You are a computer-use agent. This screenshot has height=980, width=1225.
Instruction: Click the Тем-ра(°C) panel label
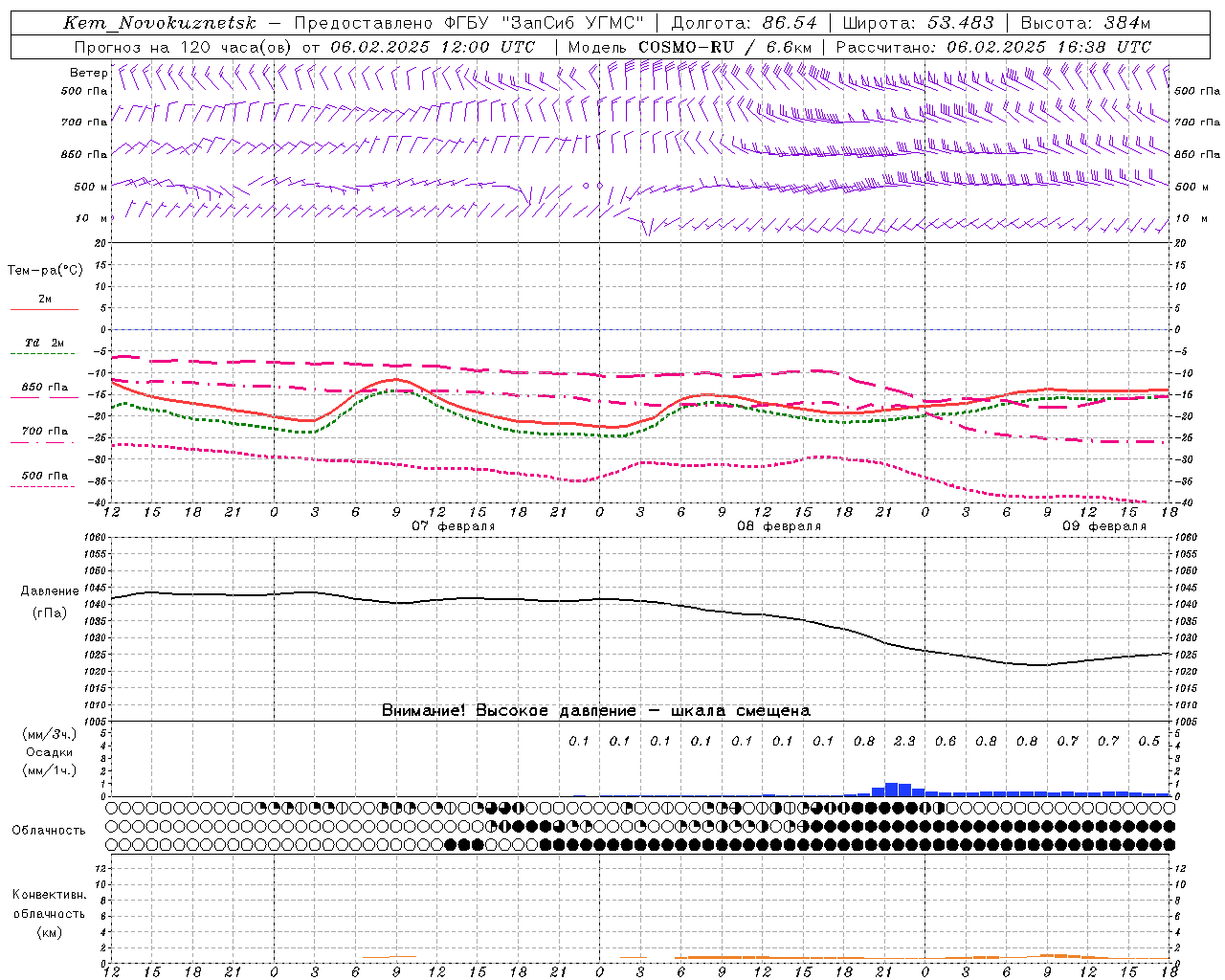[x=45, y=271]
